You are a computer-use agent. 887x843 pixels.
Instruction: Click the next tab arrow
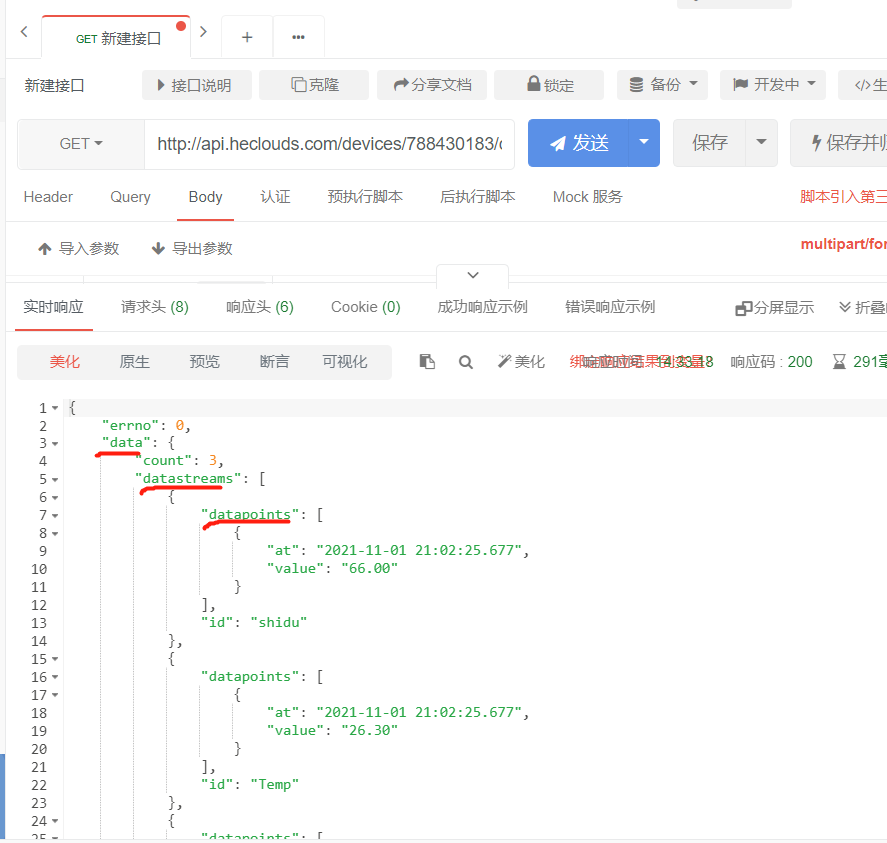point(204,32)
